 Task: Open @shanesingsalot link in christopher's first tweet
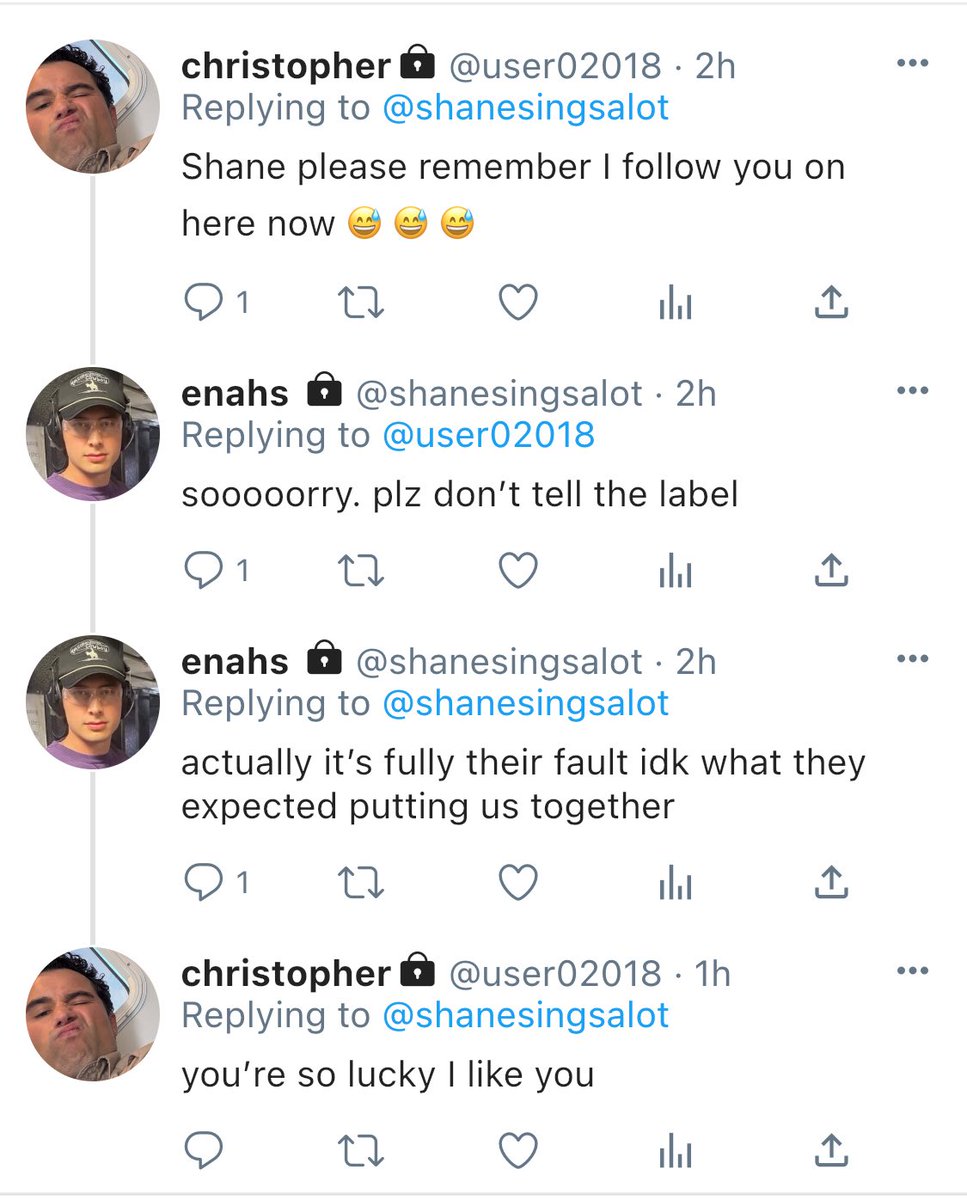(525, 108)
